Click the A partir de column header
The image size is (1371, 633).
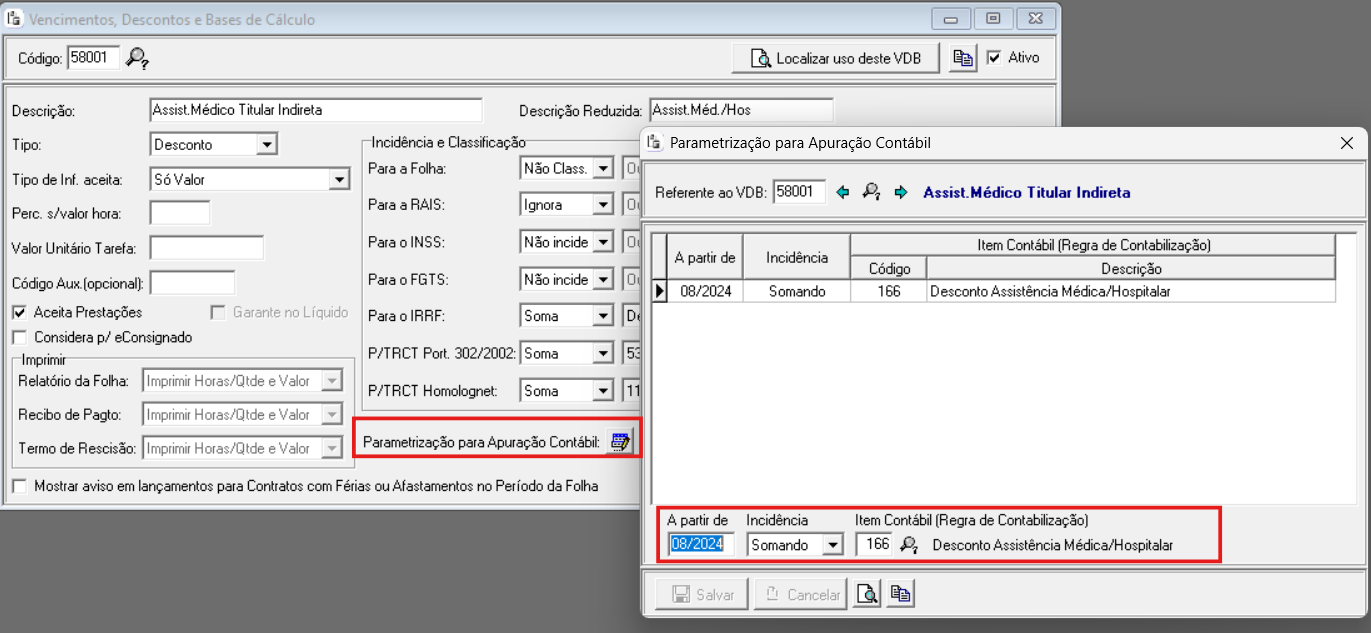[x=705, y=257]
